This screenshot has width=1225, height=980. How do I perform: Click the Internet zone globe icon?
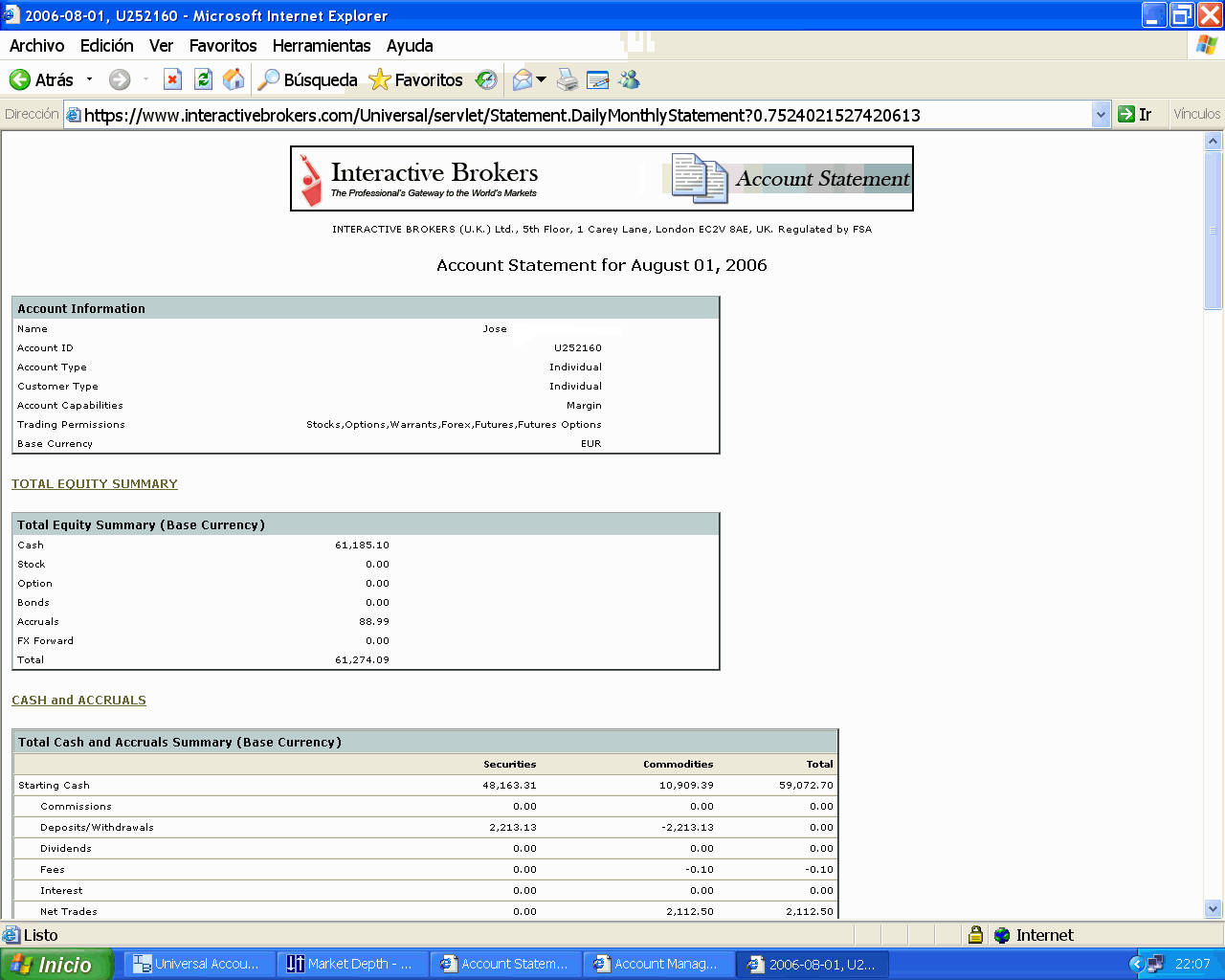click(x=1002, y=935)
